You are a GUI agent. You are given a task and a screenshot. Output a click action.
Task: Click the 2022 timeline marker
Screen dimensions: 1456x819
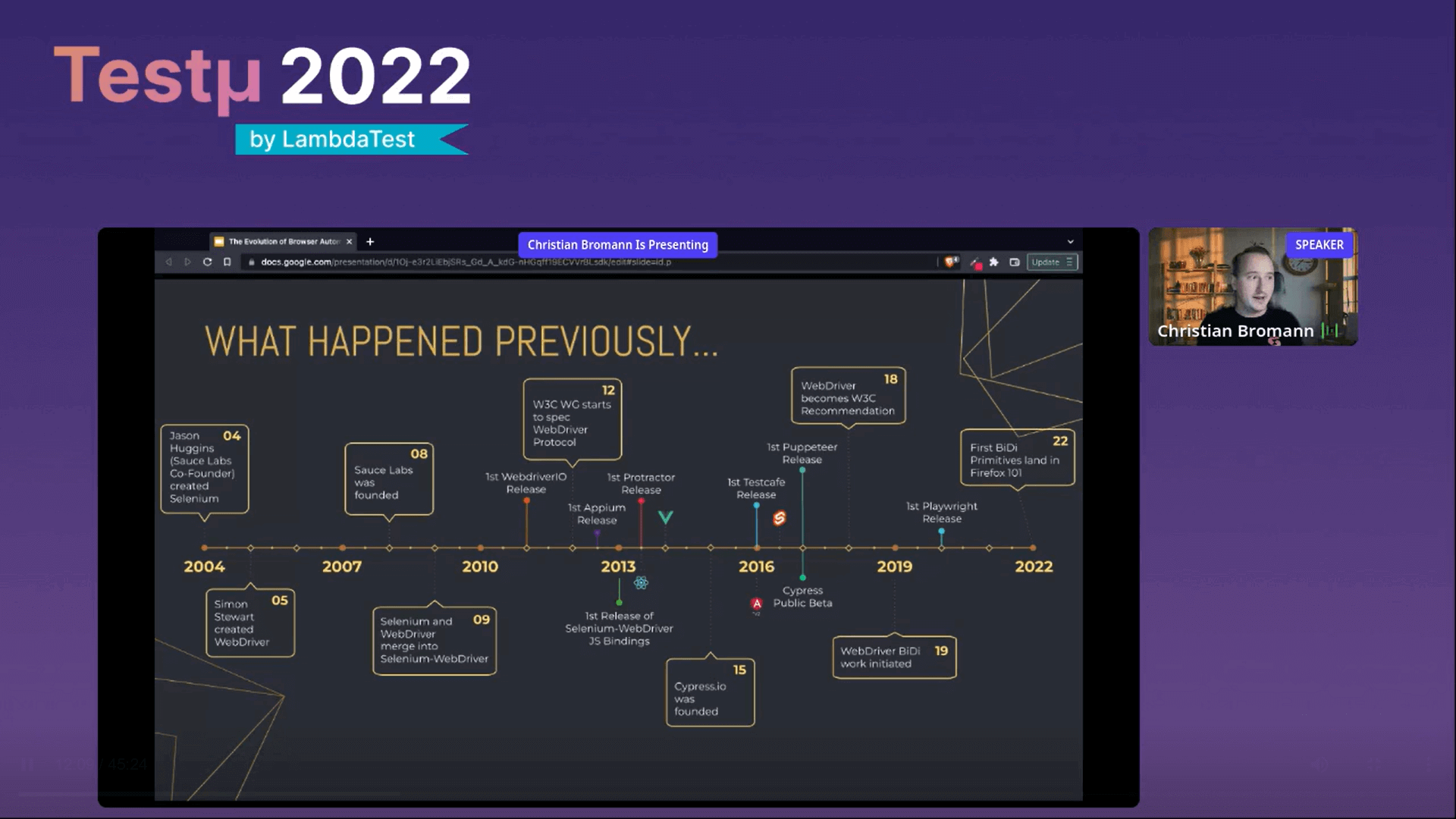1034,566
